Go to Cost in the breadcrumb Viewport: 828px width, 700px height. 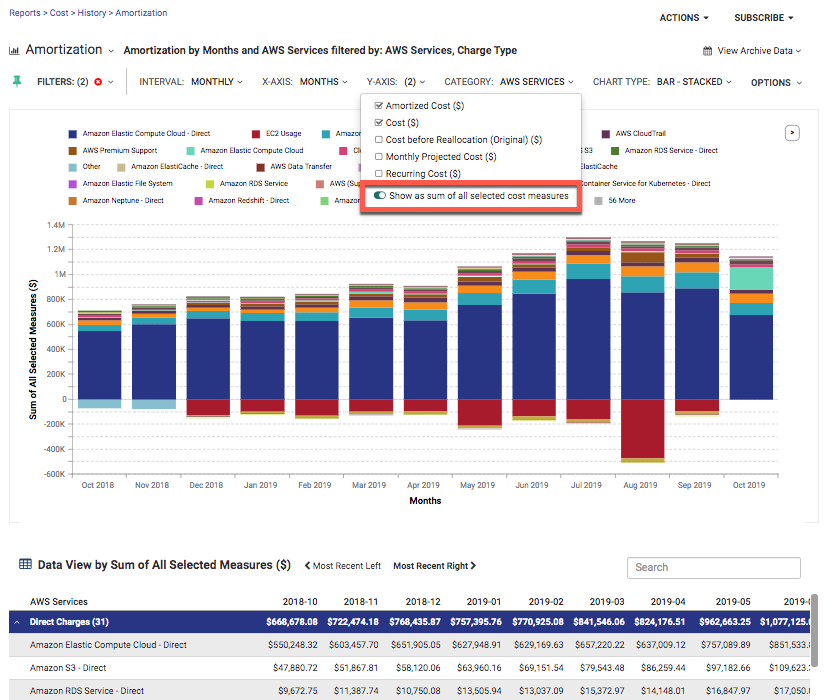point(59,13)
